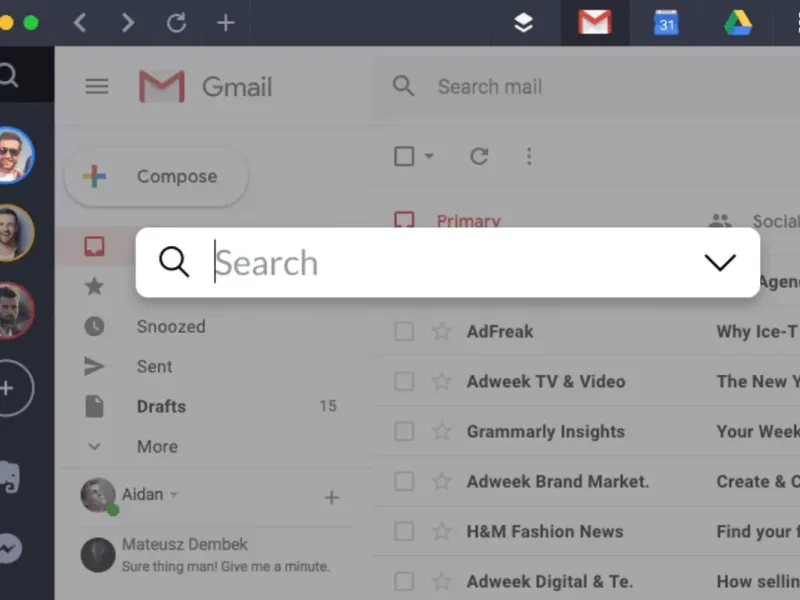Switch to the Google Calendar app tab
The height and width of the screenshot is (600, 800).
(x=666, y=23)
